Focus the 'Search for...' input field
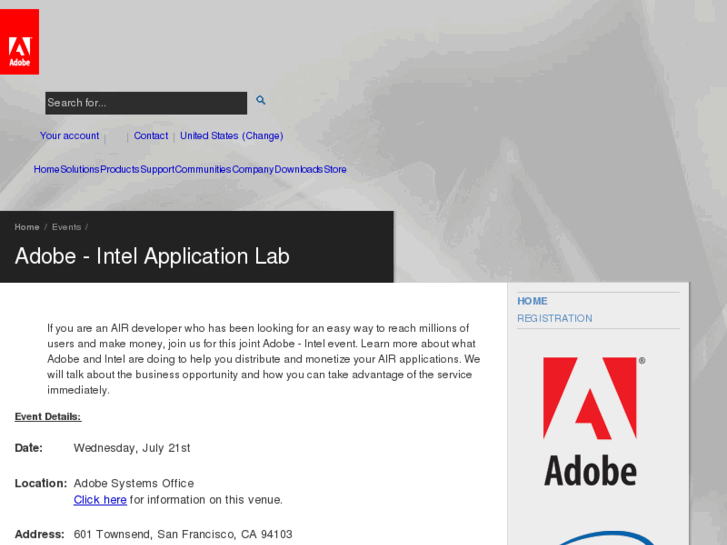 146,103
